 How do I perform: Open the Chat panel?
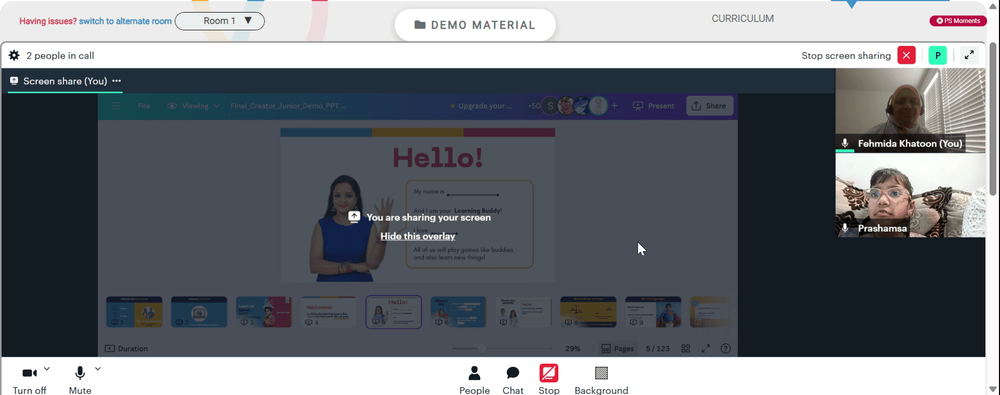pyautogui.click(x=513, y=380)
